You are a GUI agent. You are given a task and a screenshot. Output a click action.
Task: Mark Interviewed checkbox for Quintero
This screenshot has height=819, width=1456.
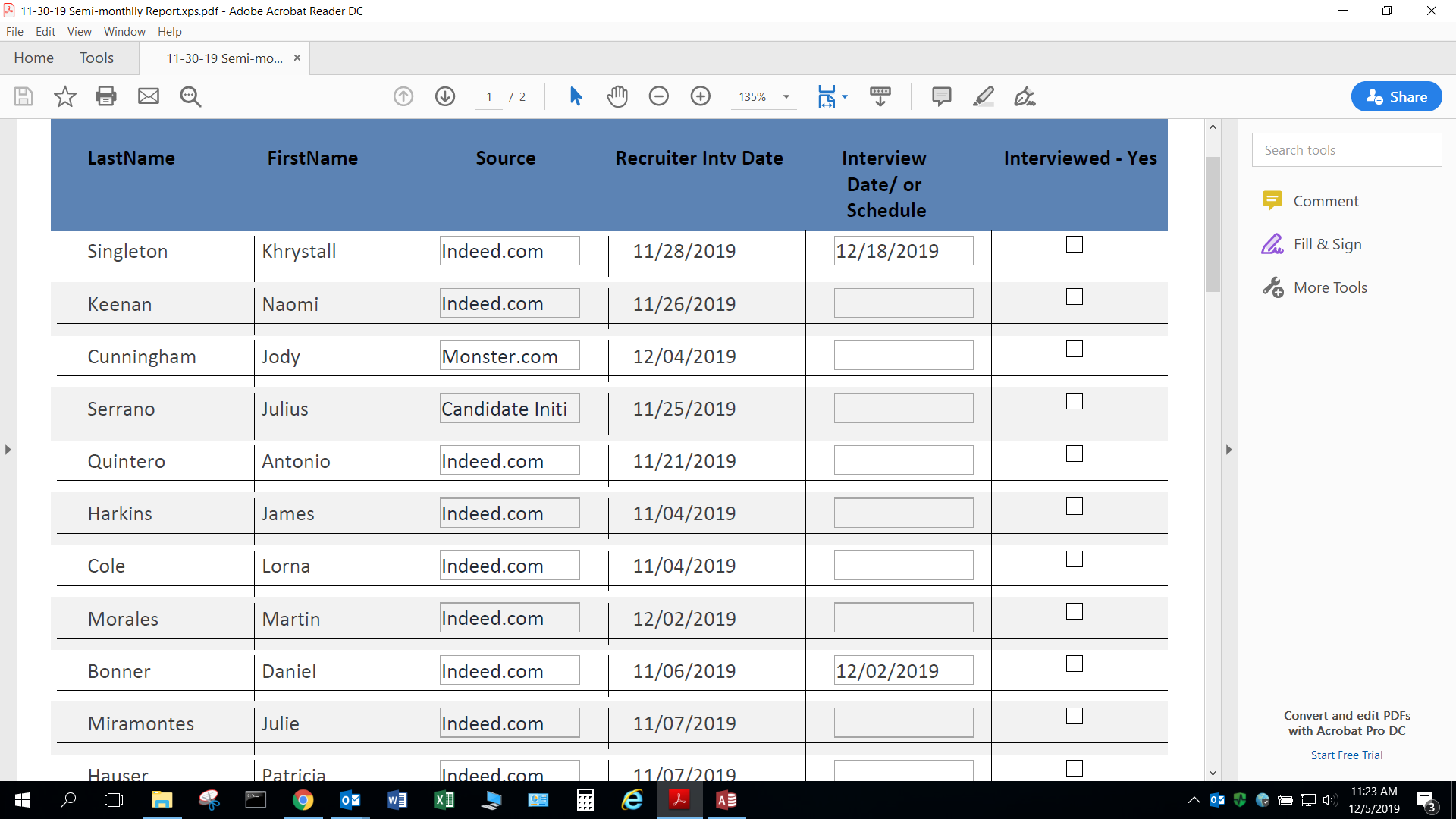1075,453
